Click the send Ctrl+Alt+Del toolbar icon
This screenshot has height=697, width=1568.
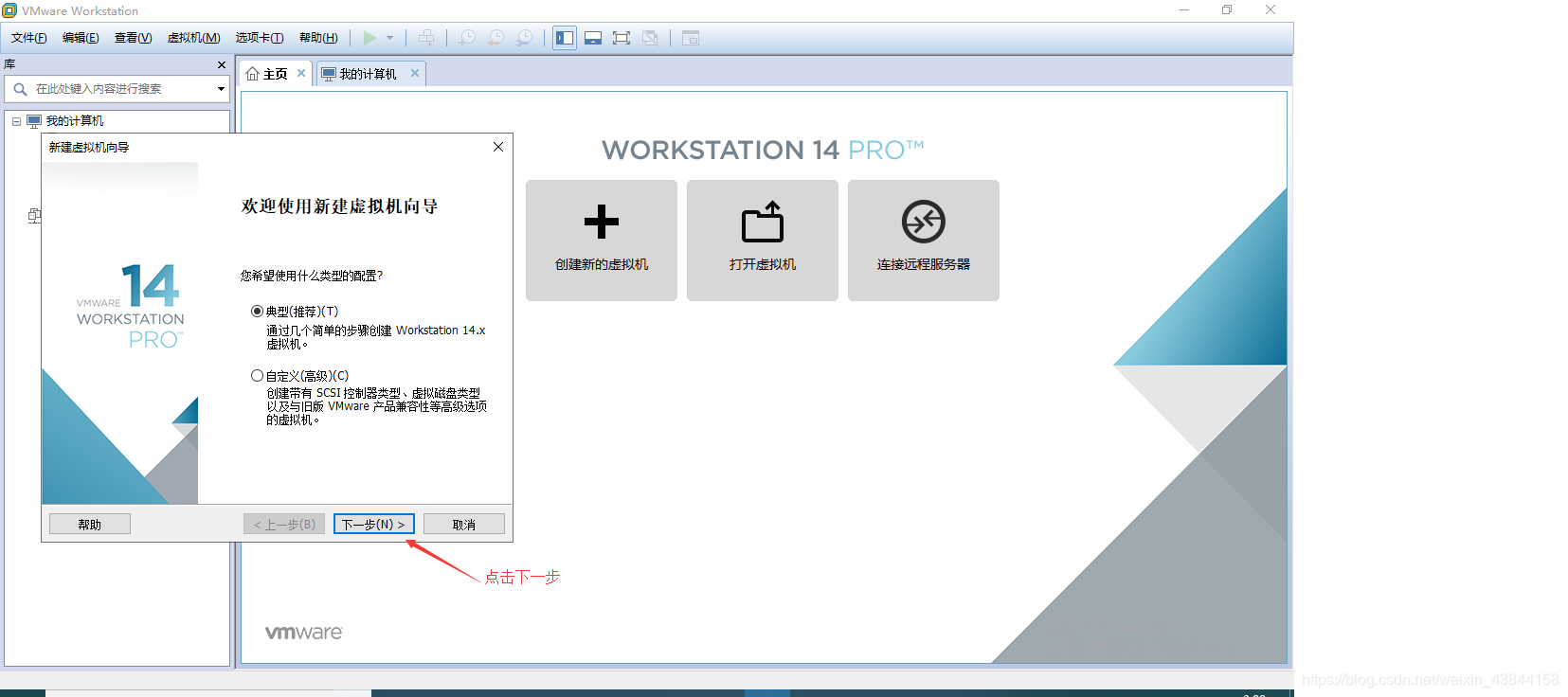[426, 38]
